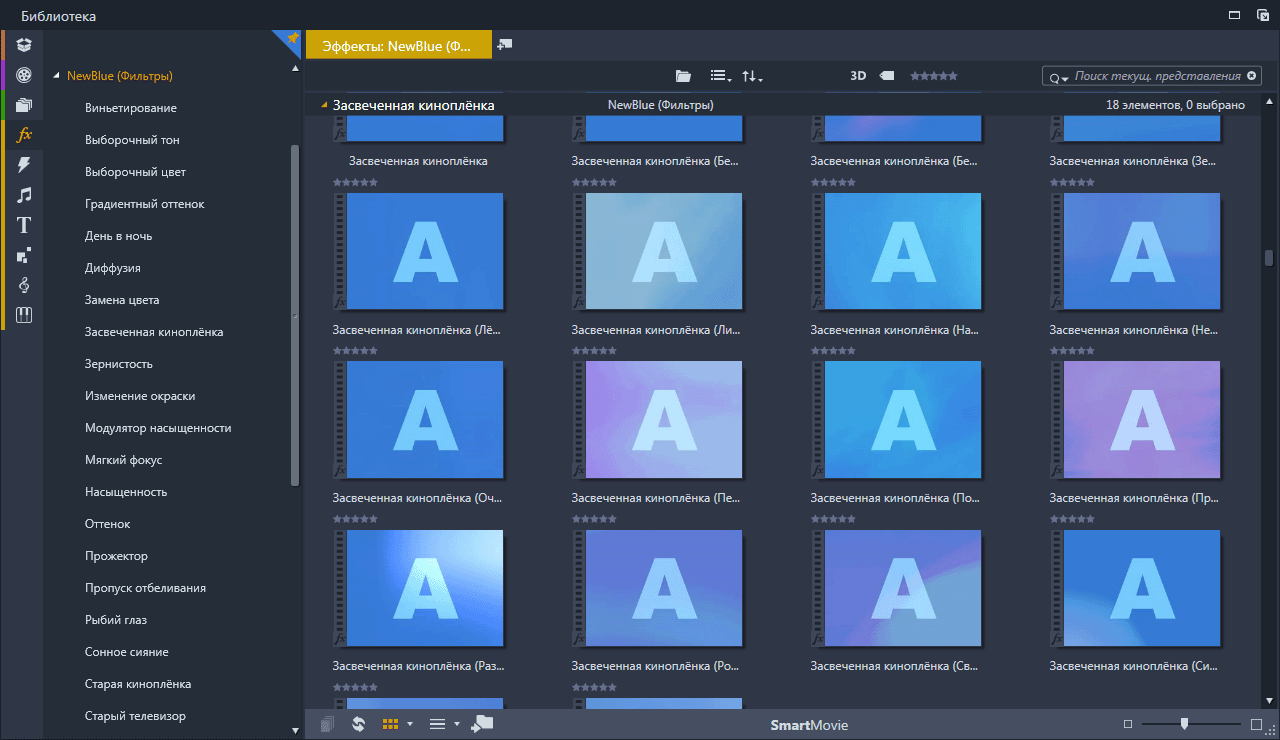Select Старый телевизор filter
1280x740 pixels.
click(x=135, y=716)
